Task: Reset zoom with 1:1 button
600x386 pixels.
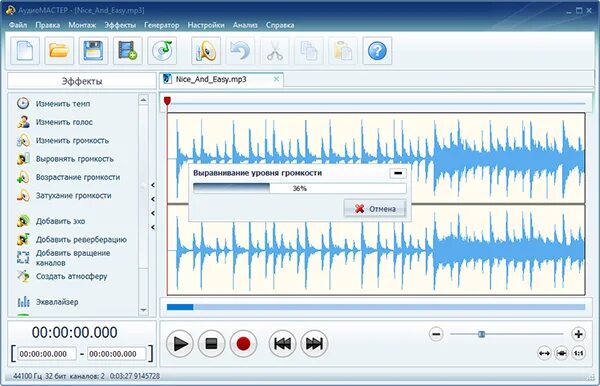Action: (579, 353)
